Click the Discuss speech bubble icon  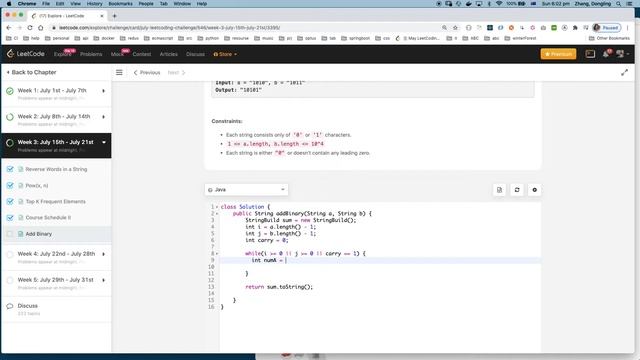tap(10, 306)
